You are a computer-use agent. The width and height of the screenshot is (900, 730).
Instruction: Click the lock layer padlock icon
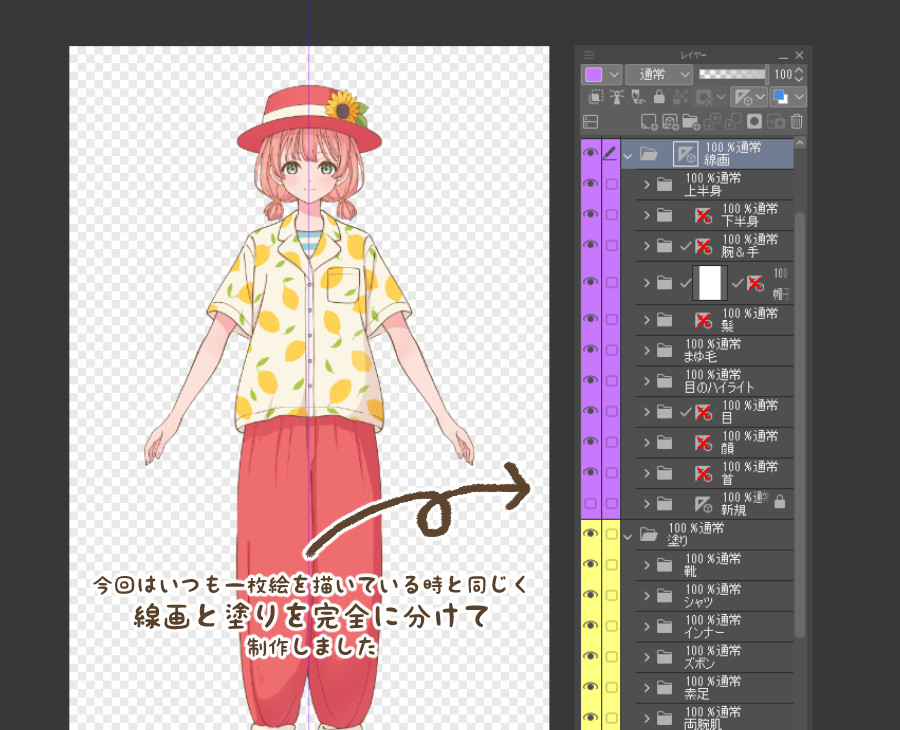pos(658,97)
